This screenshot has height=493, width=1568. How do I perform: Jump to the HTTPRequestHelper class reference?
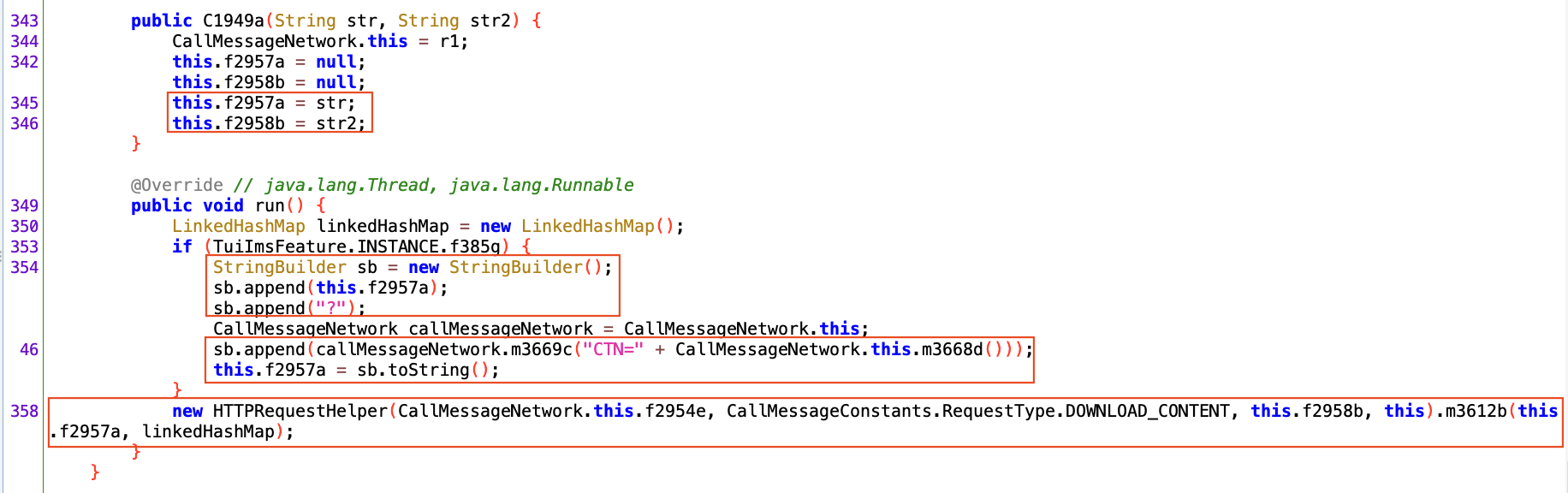[x=300, y=411]
